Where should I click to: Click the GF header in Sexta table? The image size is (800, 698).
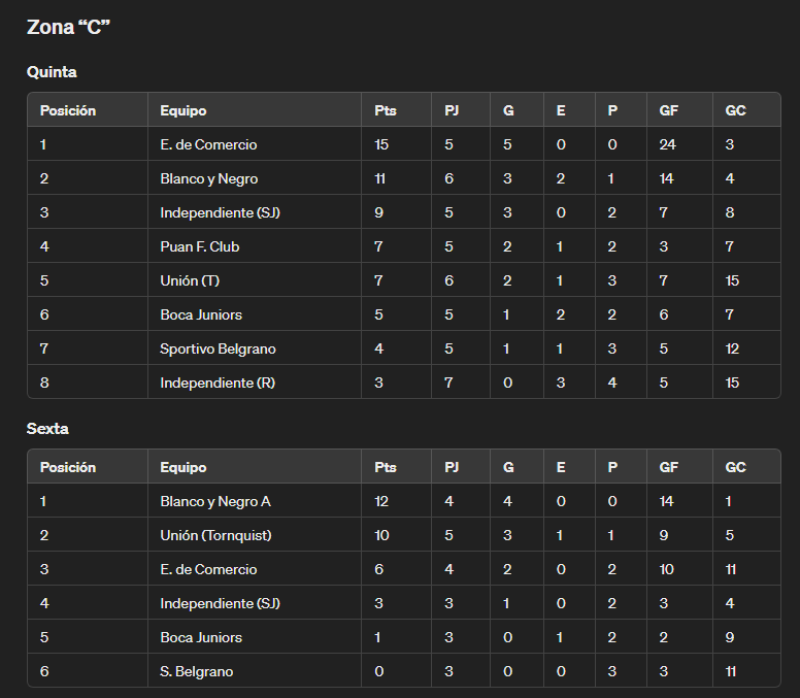tap(668, 467)
